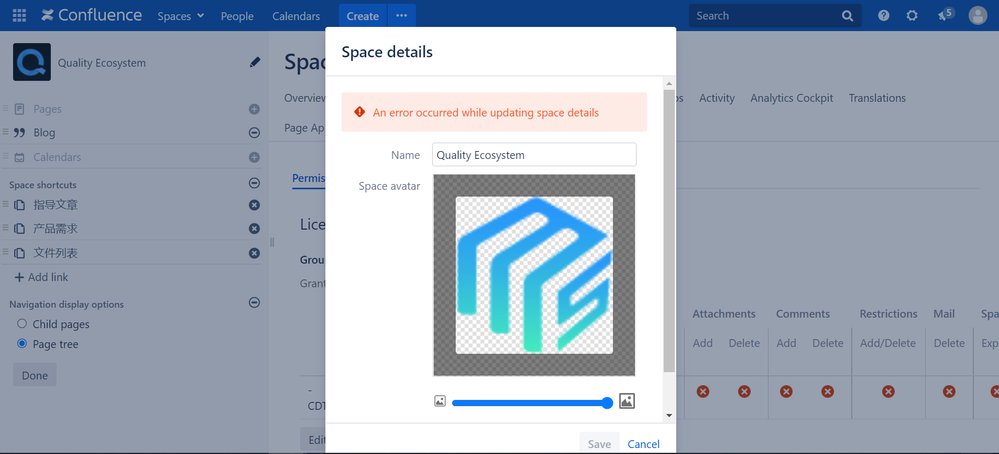This screenshot has width=999, height=454.
Task: Click the small image icon left of slider
Action: tap(440, 401)
